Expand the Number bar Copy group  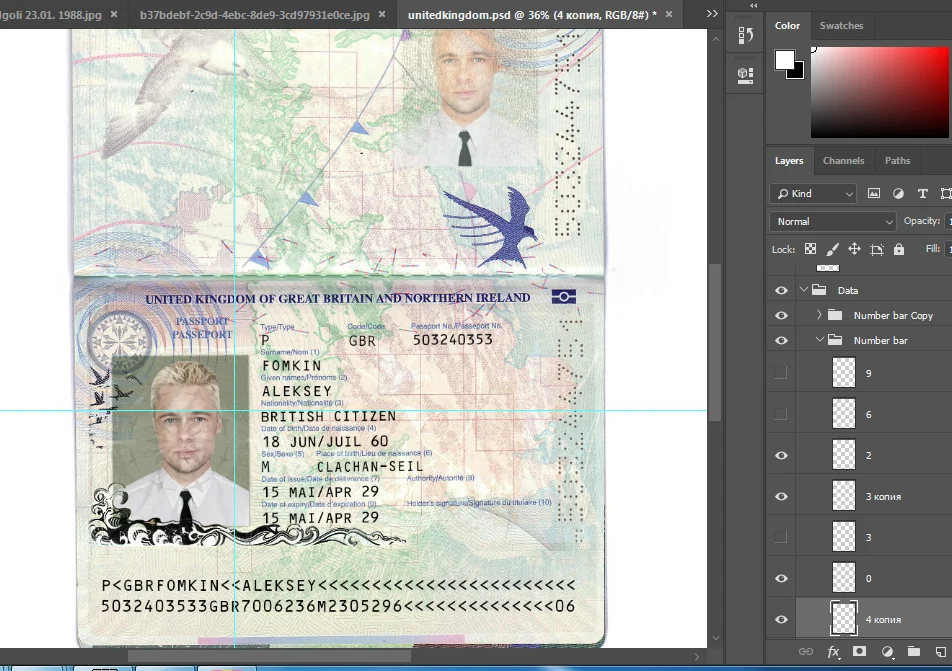819,315
